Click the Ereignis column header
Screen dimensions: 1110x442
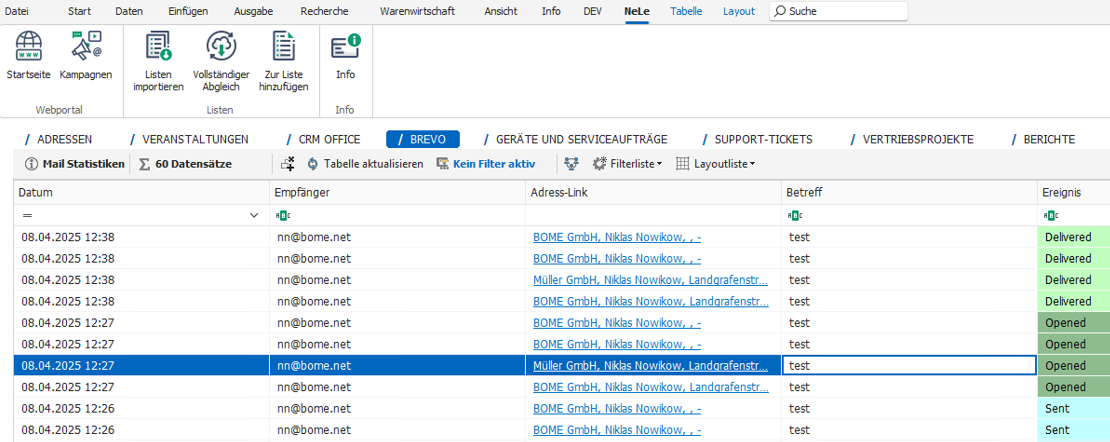click(1074, 193)
